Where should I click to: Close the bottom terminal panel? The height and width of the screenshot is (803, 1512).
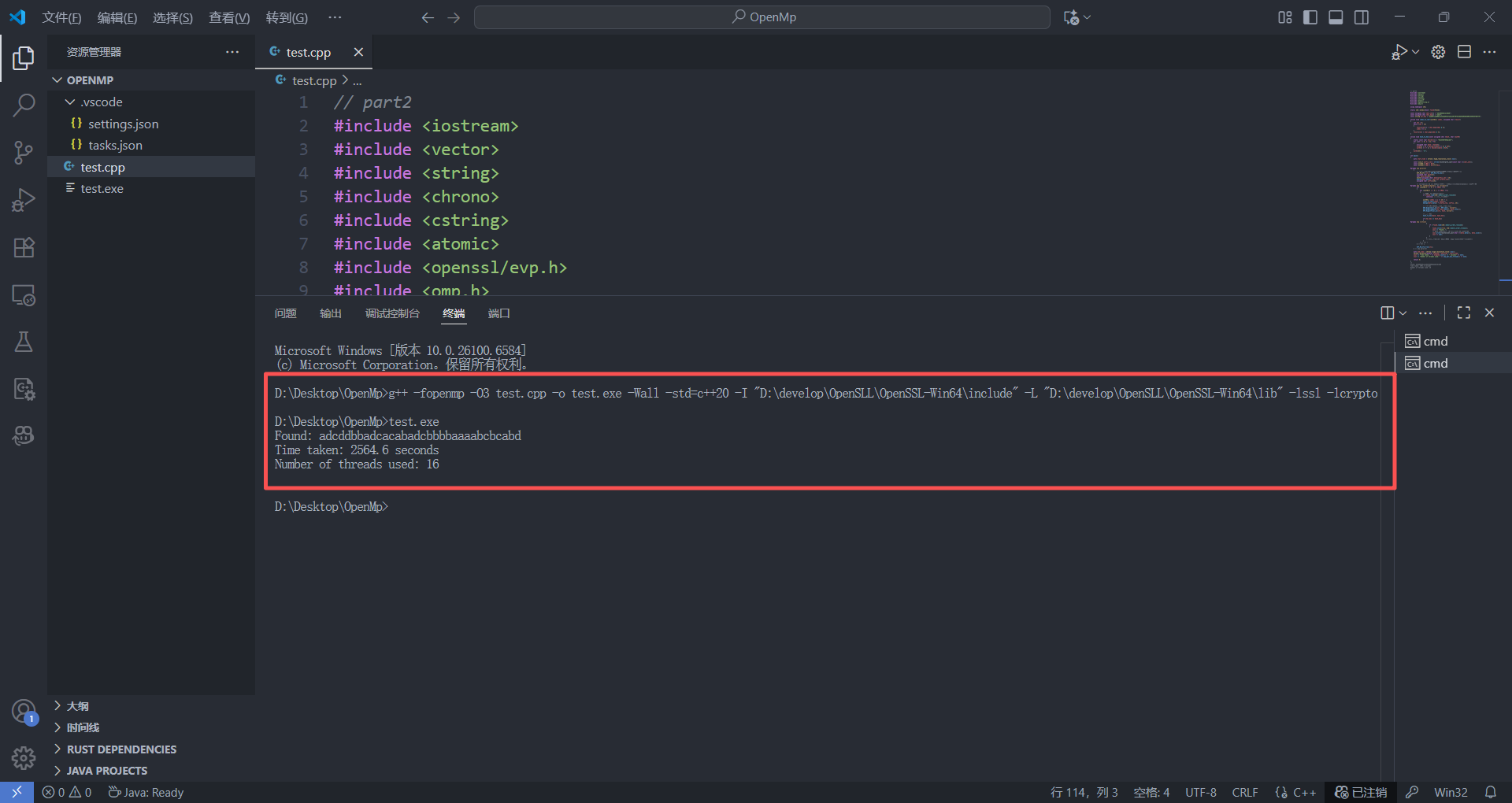(x=1489, y=313)
